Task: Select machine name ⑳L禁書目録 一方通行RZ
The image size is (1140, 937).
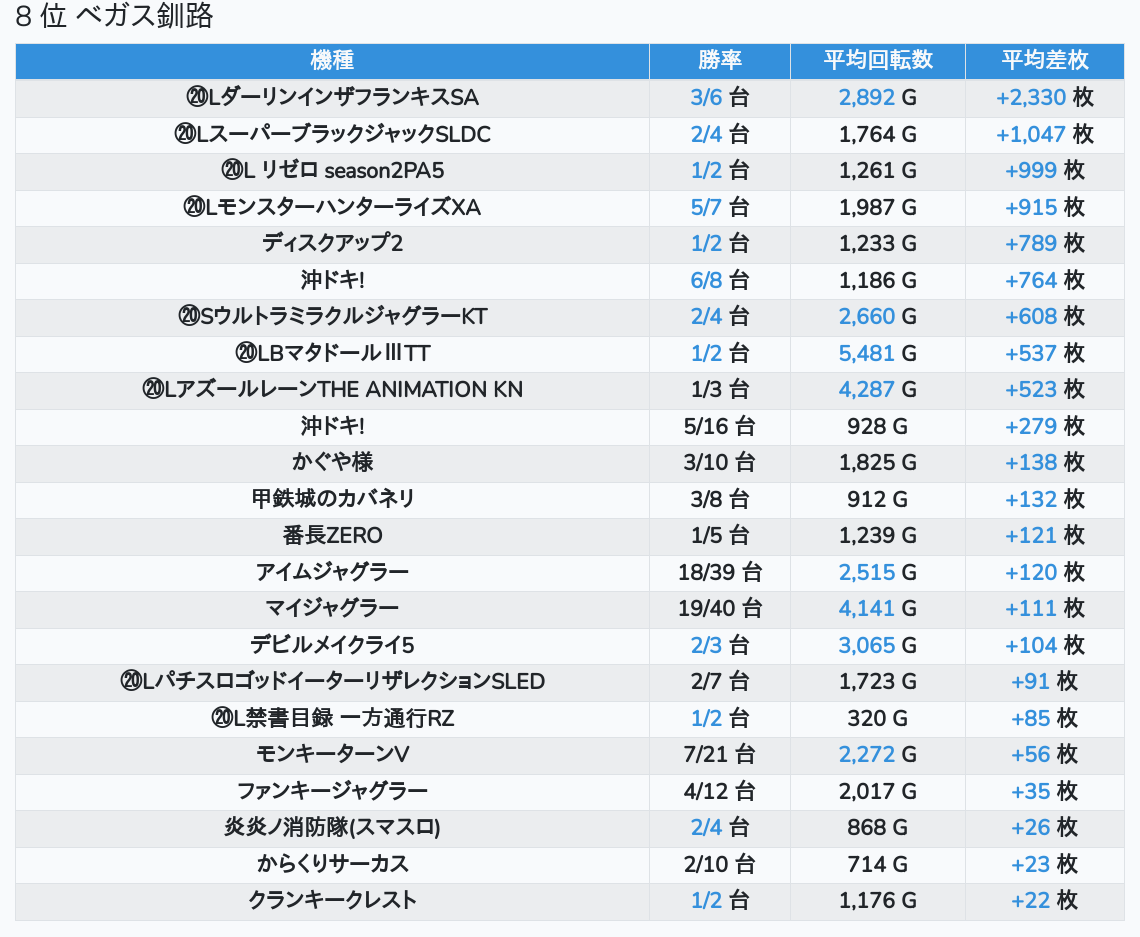Action: pos(332,718)
